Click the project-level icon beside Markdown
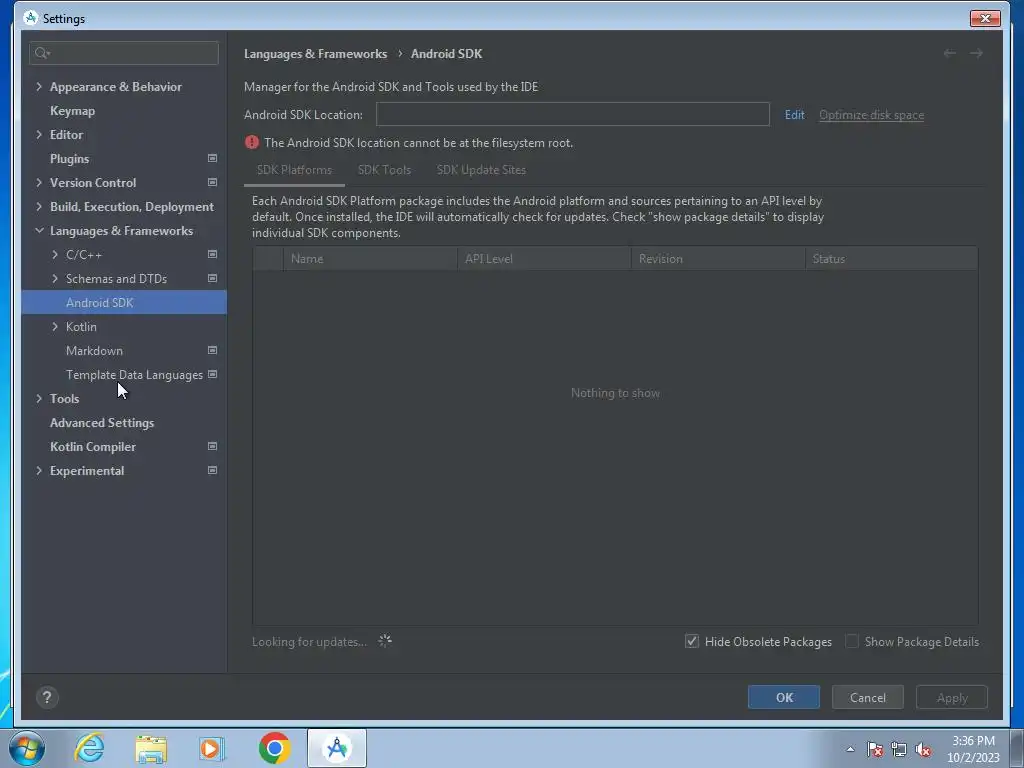The height and width of the screenshot is (768, 1024). (x=212, y=351)
